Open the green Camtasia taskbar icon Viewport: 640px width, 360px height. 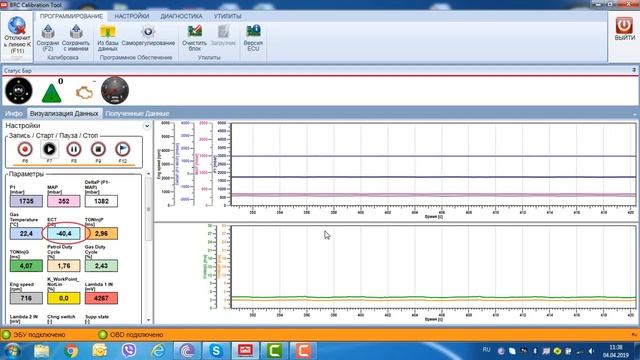pos(274,351)
